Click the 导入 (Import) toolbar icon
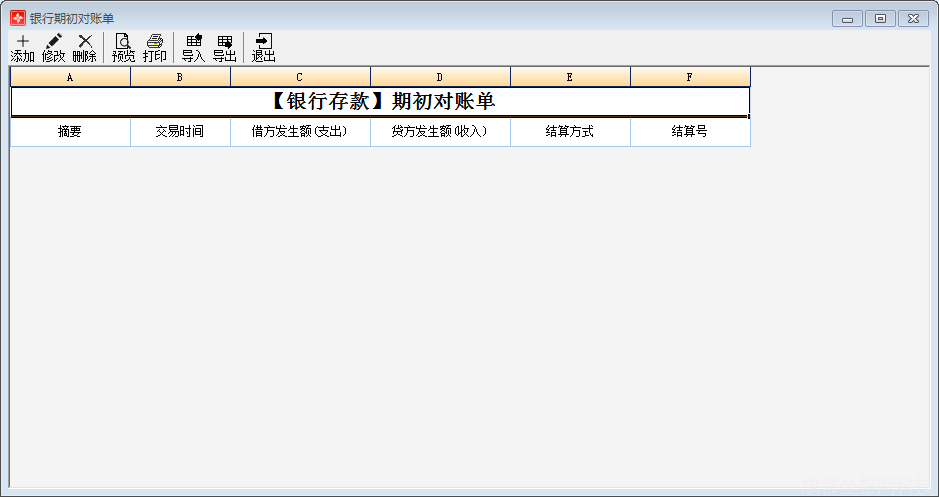This screenshot has width=939, height=497. (x=193, y=47)
